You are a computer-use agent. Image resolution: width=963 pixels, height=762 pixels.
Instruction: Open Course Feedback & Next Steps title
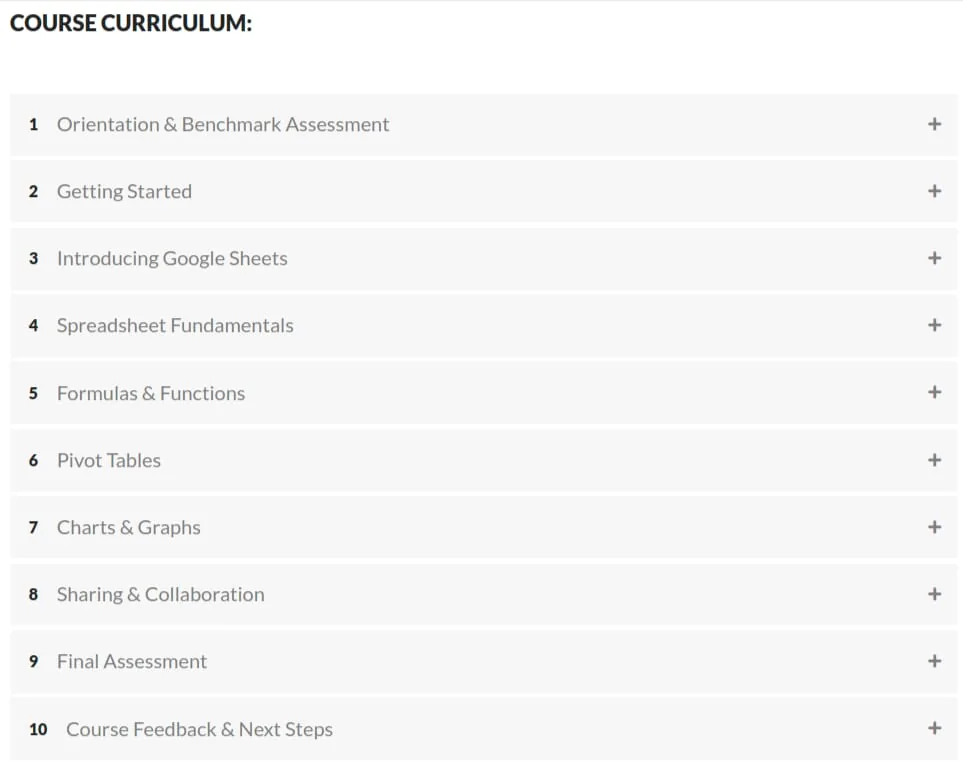(x=200, y=729)
